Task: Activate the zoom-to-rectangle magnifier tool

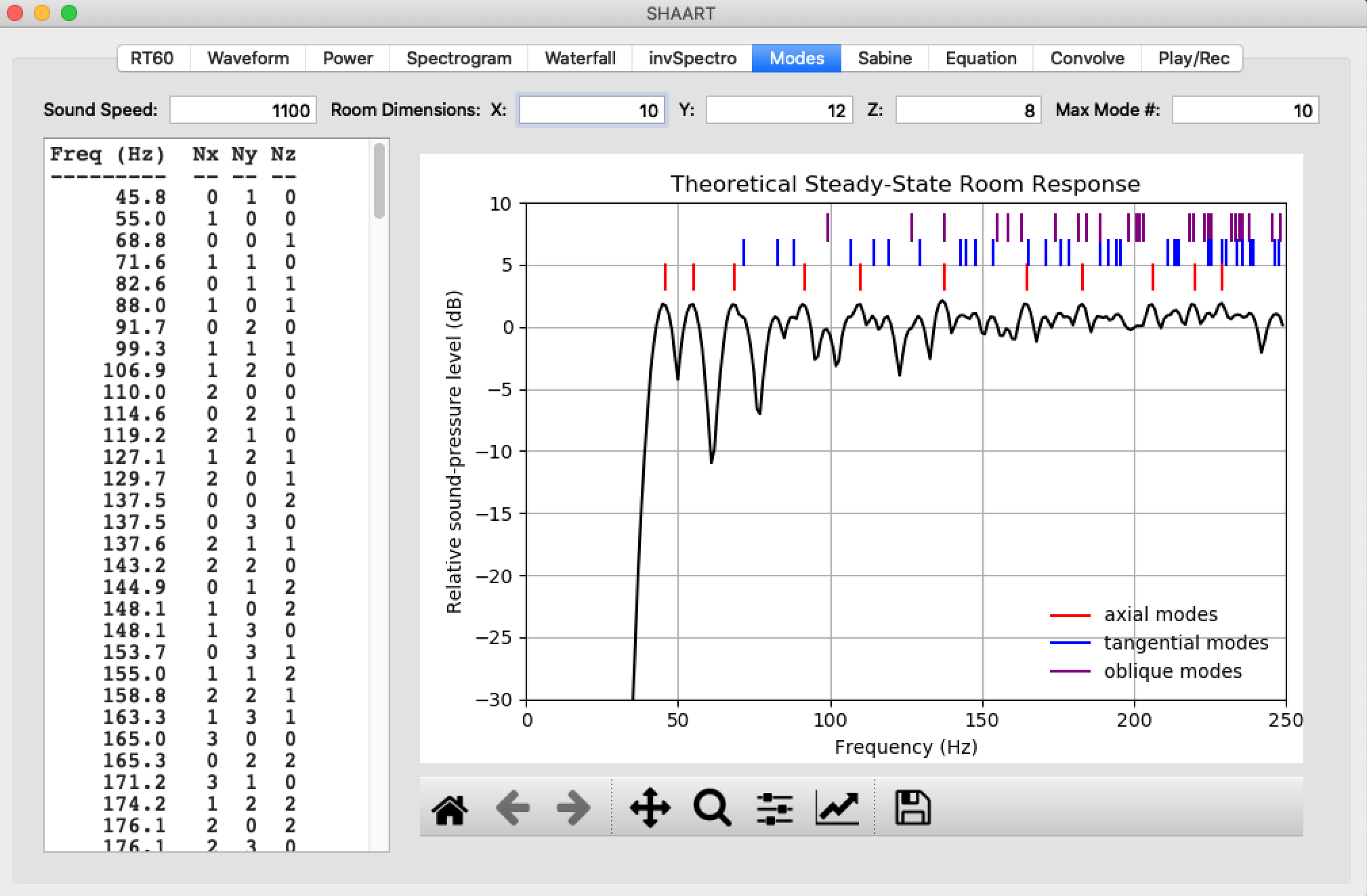Action: pos(712,808)
